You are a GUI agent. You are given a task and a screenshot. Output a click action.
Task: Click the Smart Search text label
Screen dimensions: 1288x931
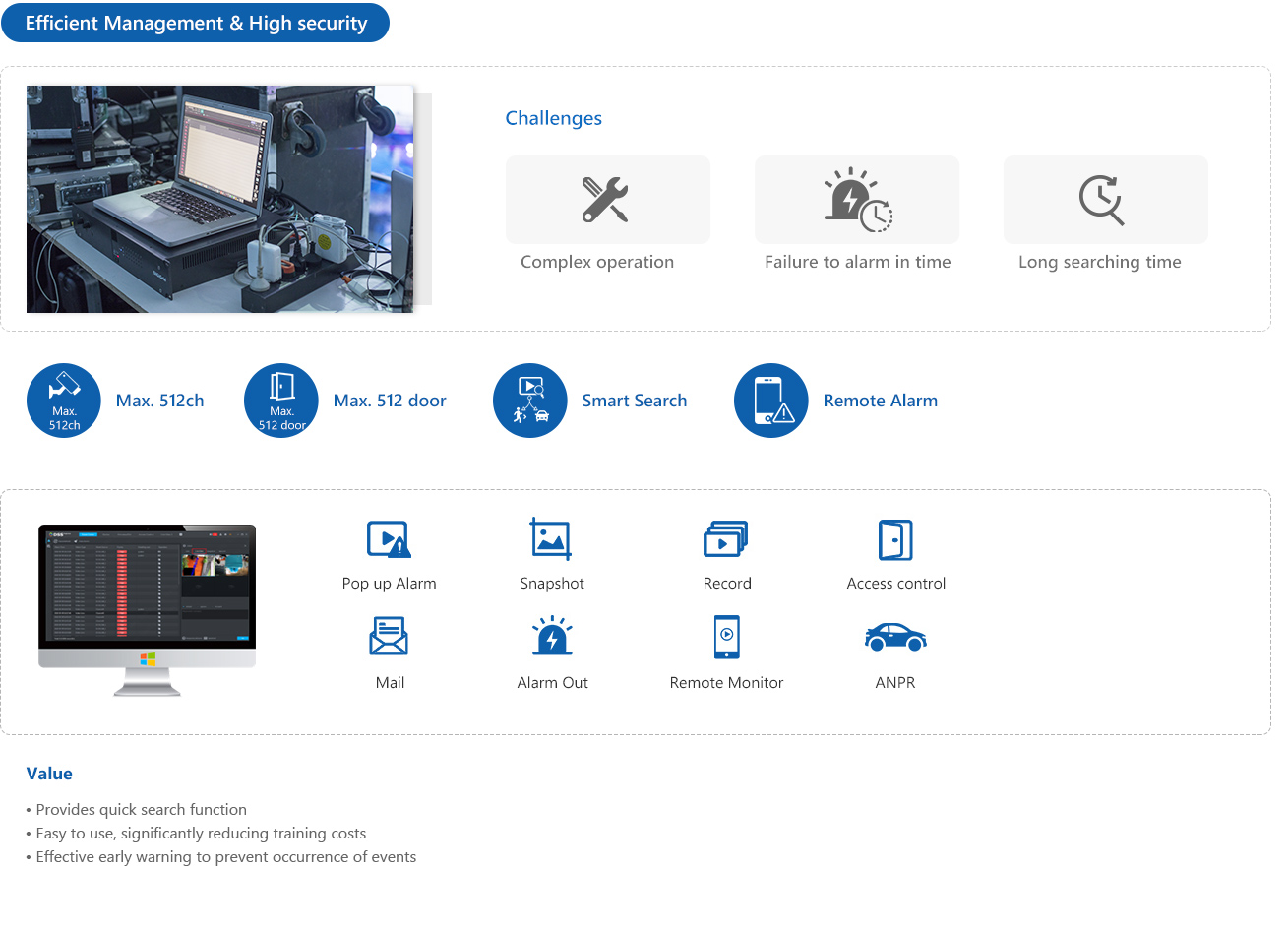coord(635,401)
